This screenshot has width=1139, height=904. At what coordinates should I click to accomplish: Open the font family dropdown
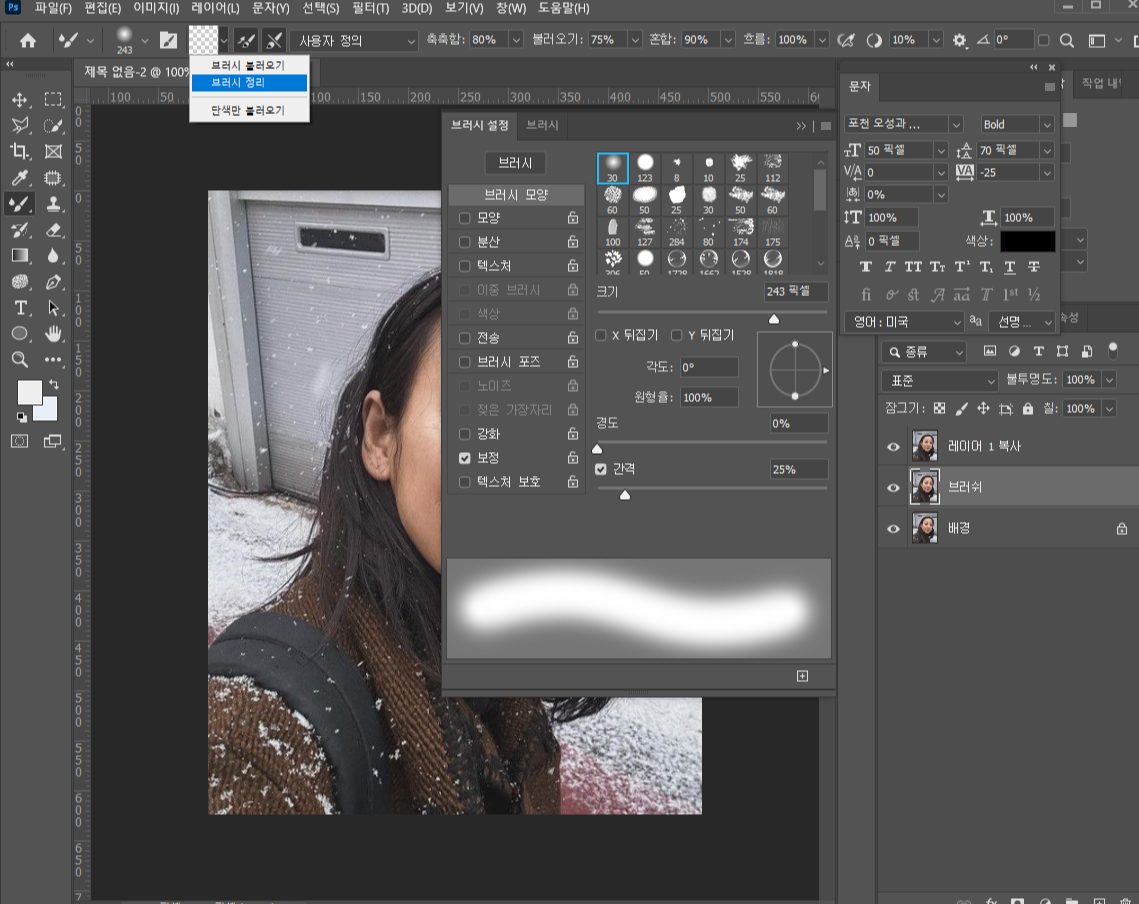click(904, 124)
